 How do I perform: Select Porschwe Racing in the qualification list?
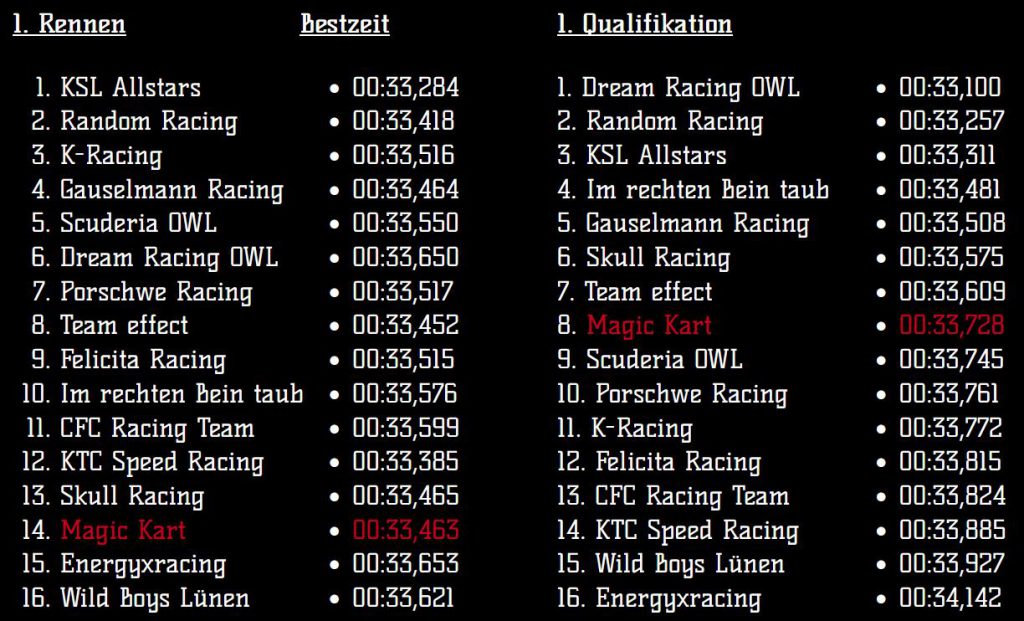(x=692, y=394)
